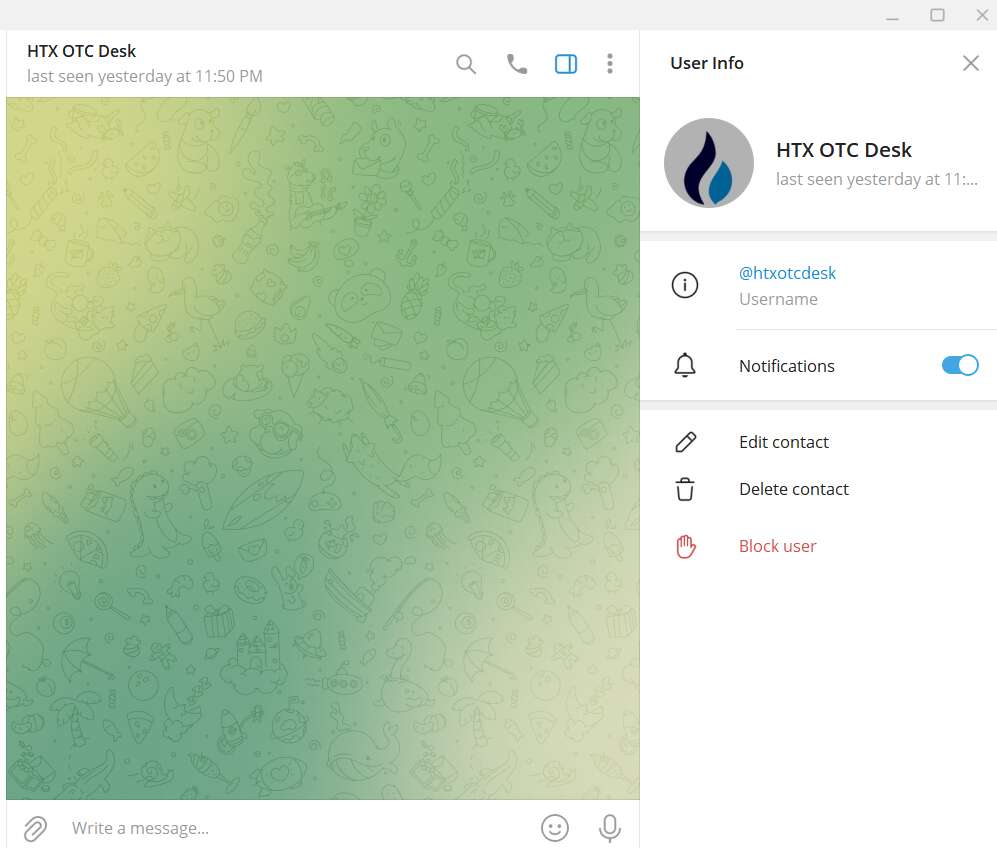
Task: Click the @htxotcdesk username link
Action: [x=787, y=273]
